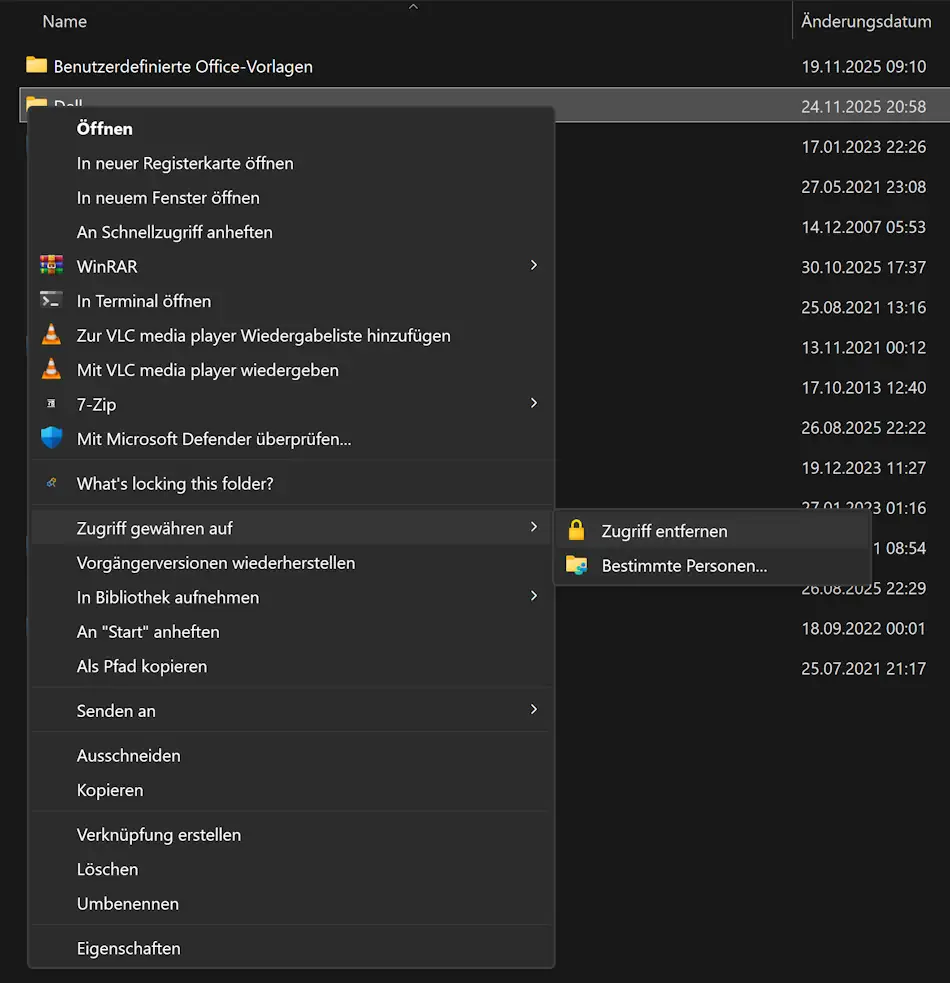Click the Terminal icon next to 'In Terminal öffnen'

coord(51,300)
